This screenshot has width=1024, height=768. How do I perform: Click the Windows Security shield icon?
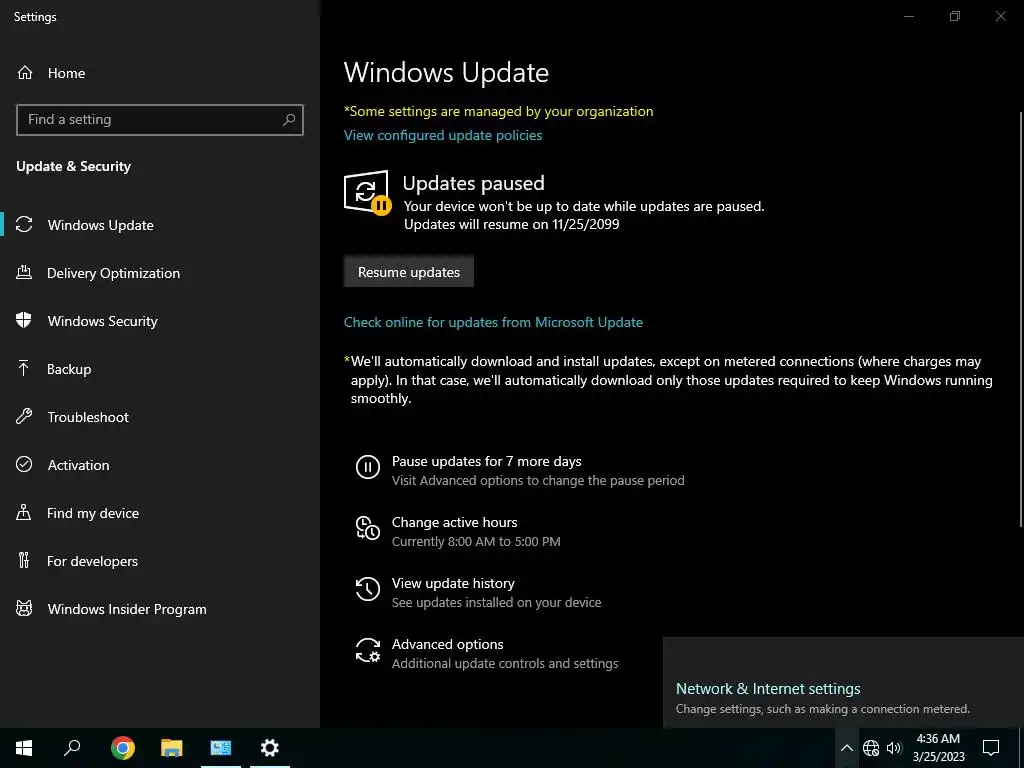tap(24, 320)
